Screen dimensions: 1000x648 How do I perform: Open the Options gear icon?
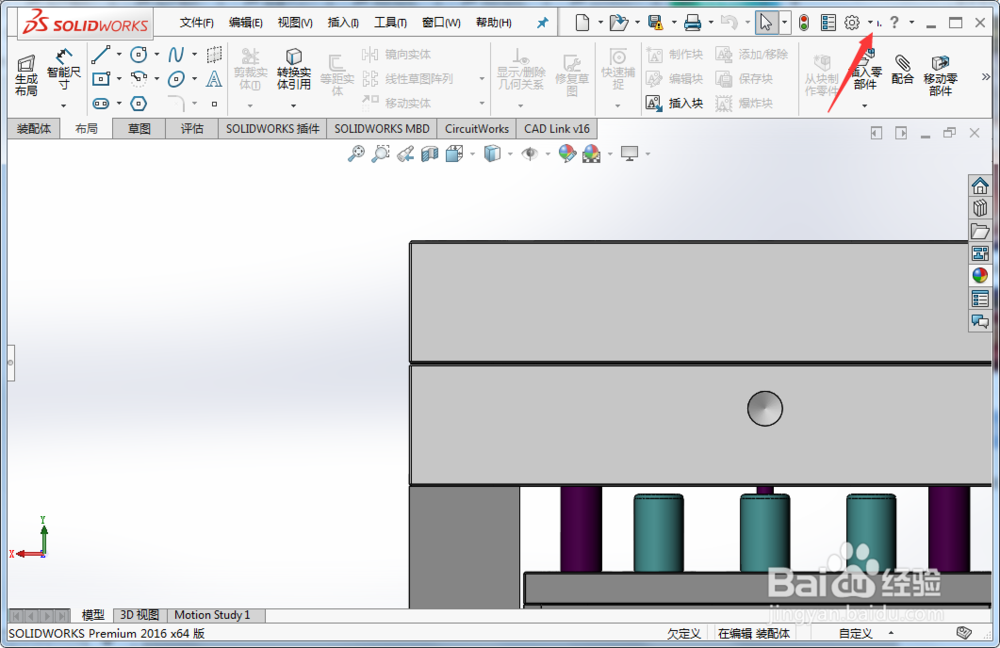click(851, 23)
